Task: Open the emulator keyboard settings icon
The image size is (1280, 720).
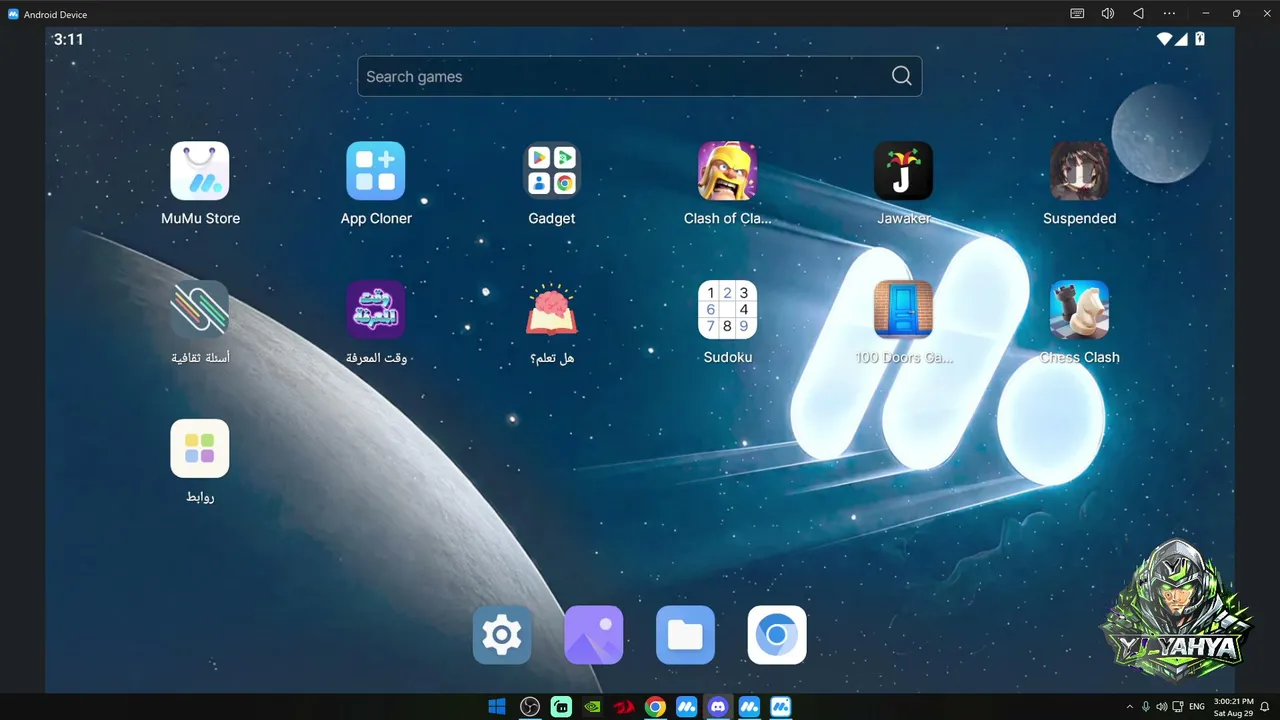Action: coord(1077,13)
